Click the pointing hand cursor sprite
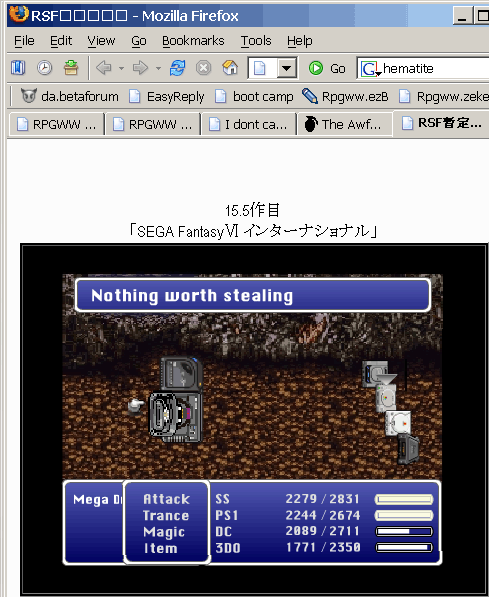Screen dimensions: 489x597 point(136,405)
